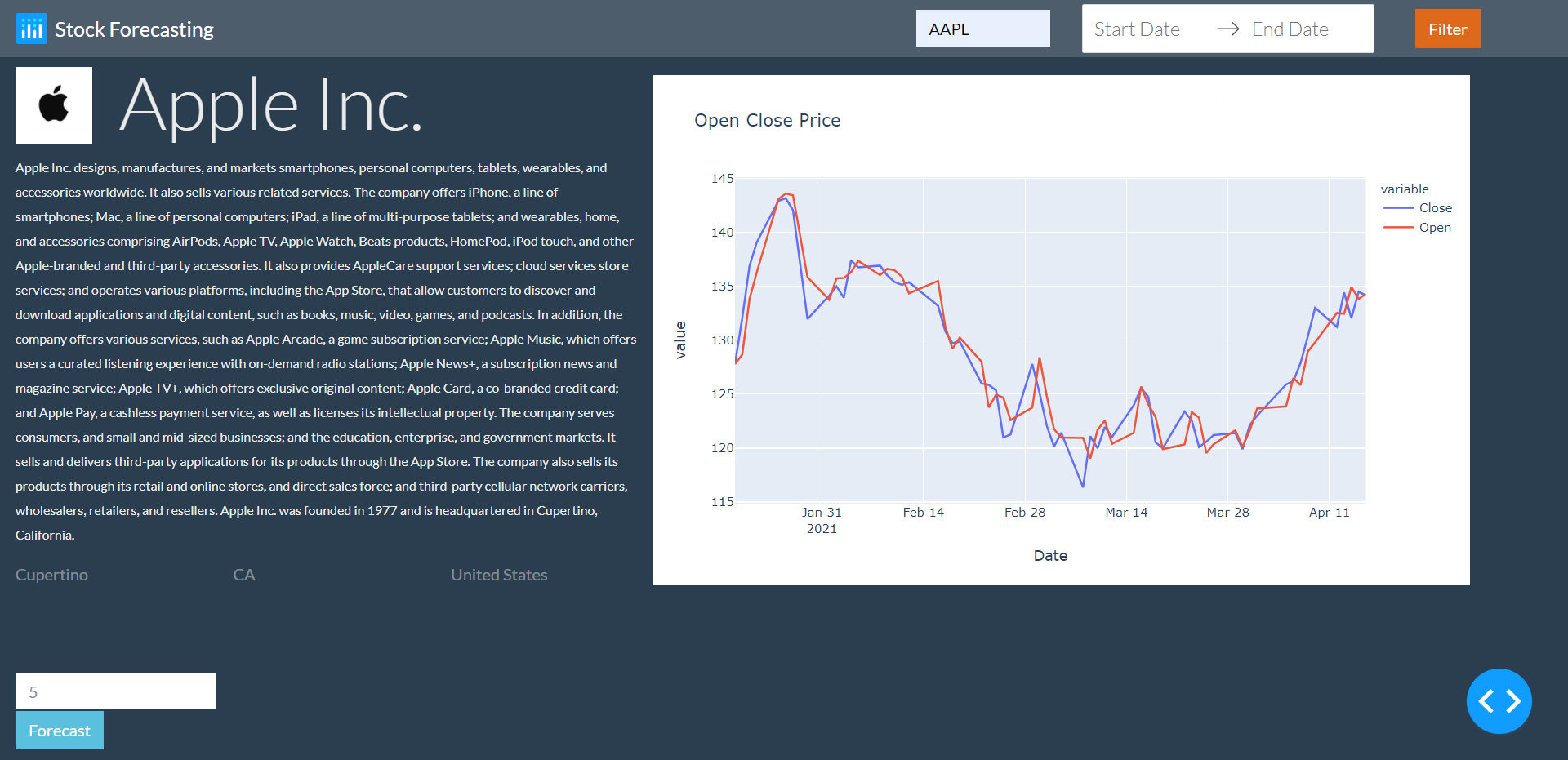Click the Apple logo image
This screenshot has height=760, width=1568.
[54, 104]
